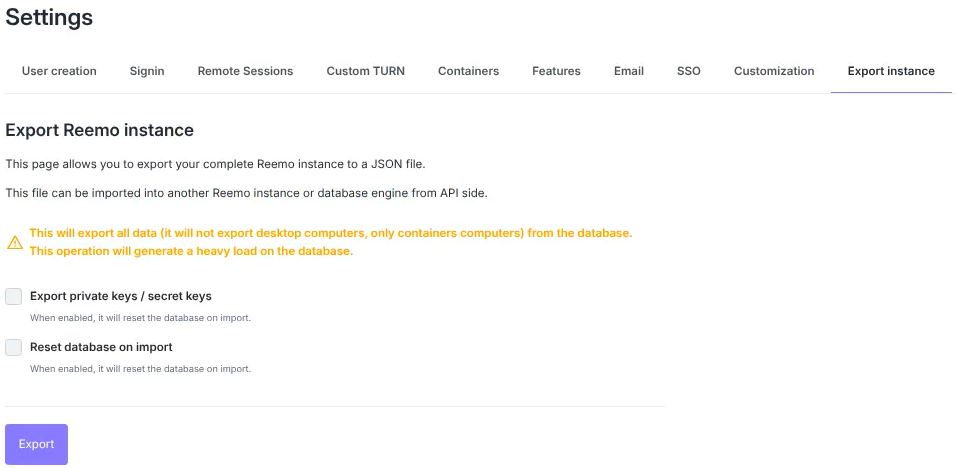Click the Export Reemo instance heading
Screen dimensions: 956x468
click(99, 130)
